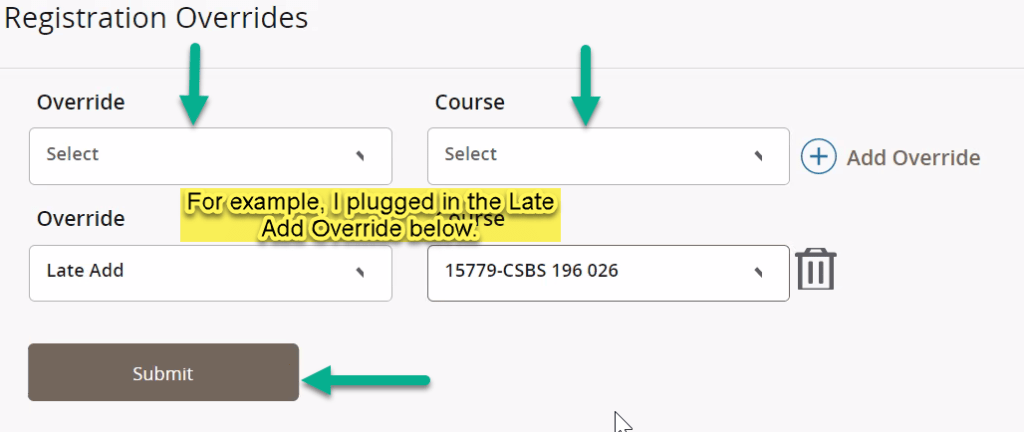The image size is (1024, 432).
Task: Click the trash can delete icon
Action: (x=816, y=270)
